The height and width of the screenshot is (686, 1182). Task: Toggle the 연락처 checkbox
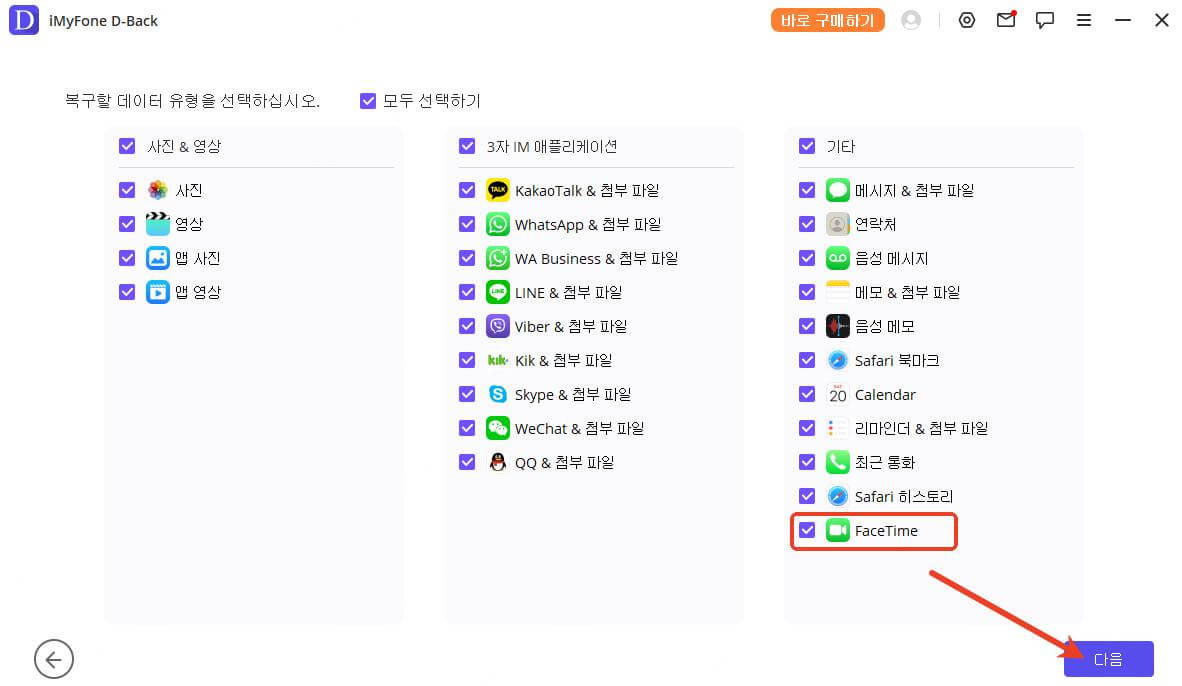pos(807,224)
